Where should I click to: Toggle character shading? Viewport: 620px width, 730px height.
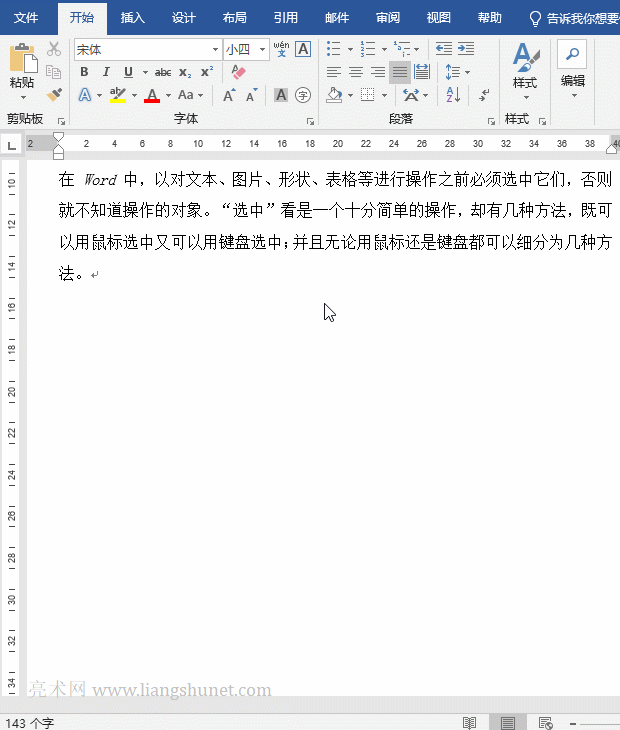pos(281,95)
